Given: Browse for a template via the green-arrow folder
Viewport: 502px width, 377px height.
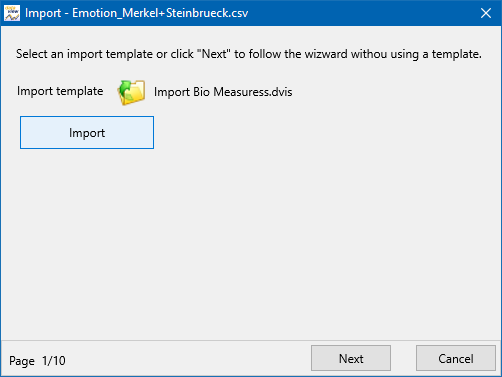Looking at the screenshot, I should (131, 92).
